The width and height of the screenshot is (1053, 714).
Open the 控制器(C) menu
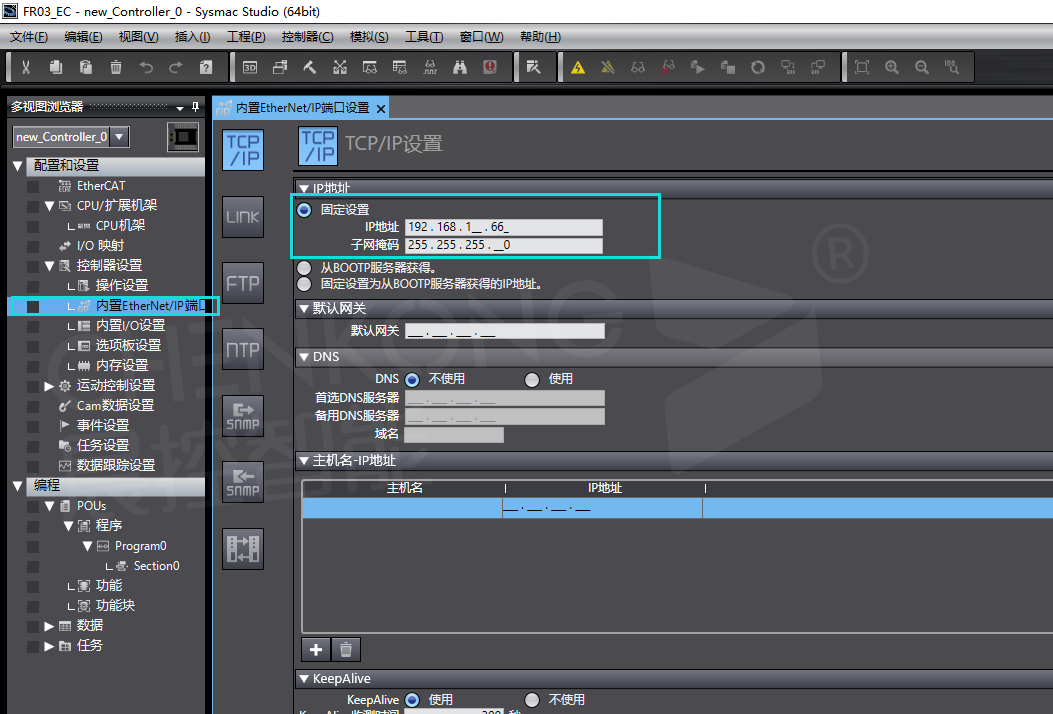(307, 37)
